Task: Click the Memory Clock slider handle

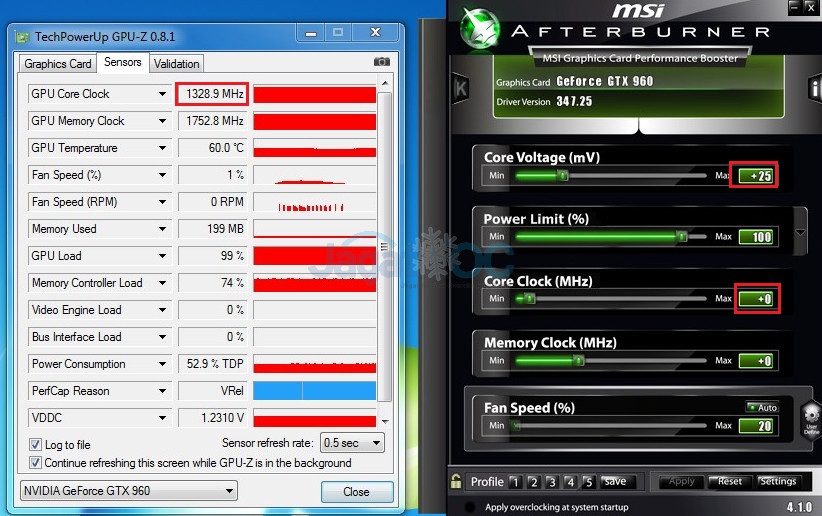Action: 578,360
